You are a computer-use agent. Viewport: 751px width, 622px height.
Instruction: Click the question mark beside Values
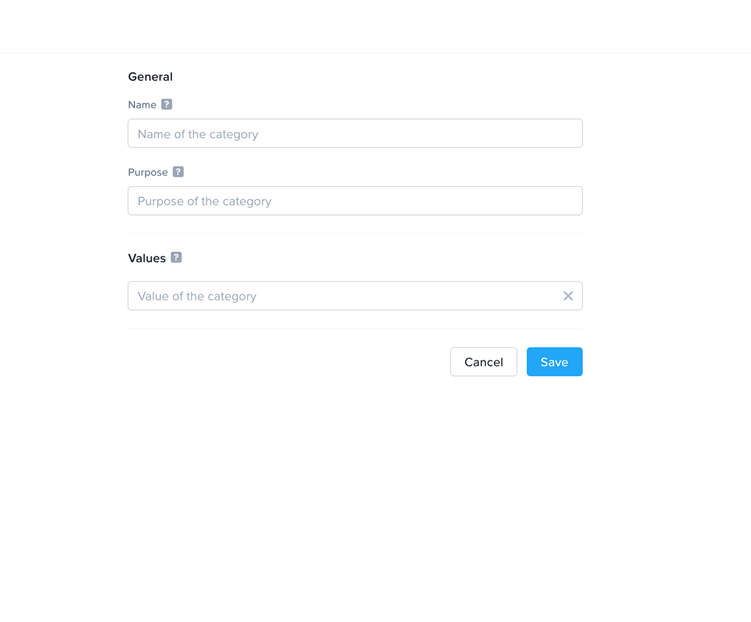[x=176, y=257]
